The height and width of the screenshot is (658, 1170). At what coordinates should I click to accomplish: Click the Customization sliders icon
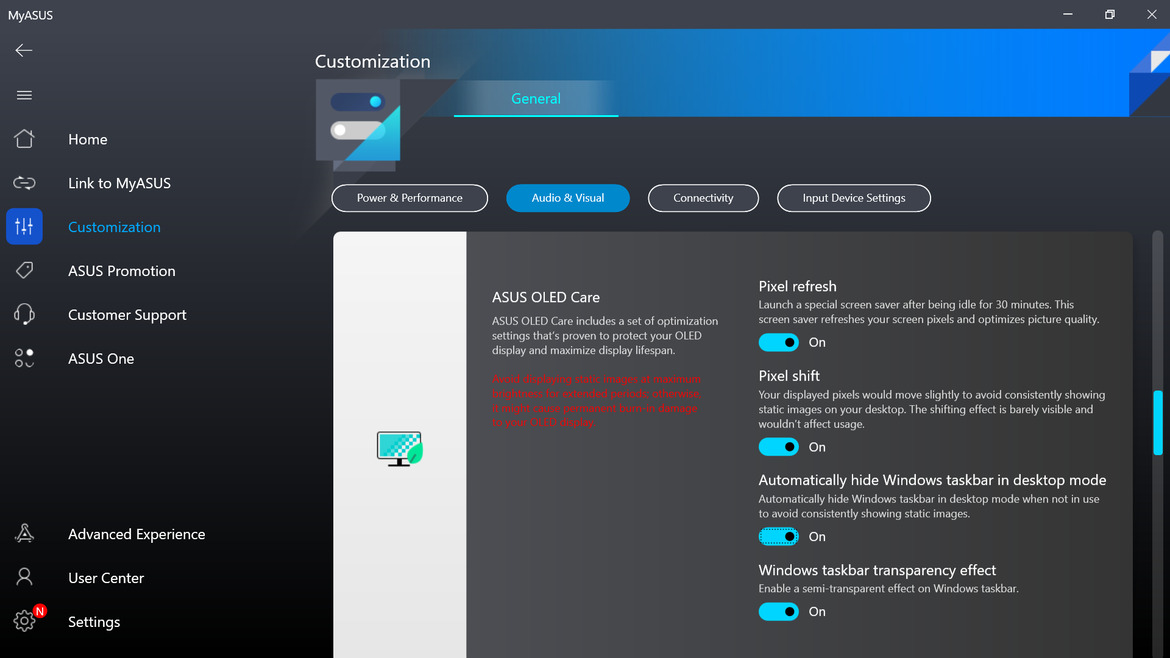point(24,227)
